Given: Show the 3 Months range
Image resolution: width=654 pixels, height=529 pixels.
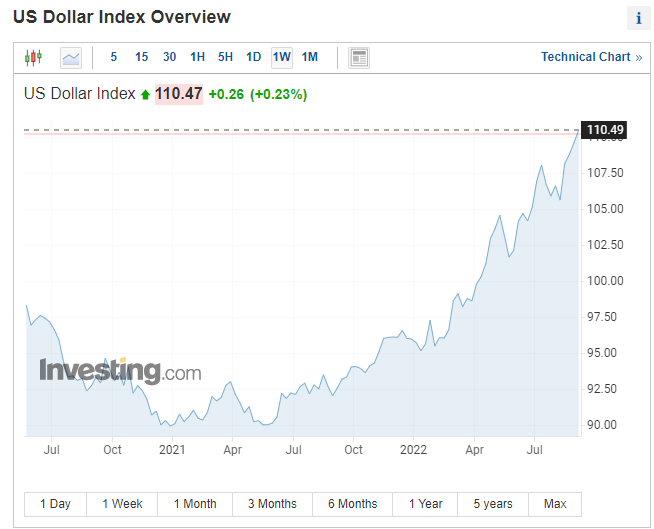Looking at the screenshot, I should [x=272, y=504].
